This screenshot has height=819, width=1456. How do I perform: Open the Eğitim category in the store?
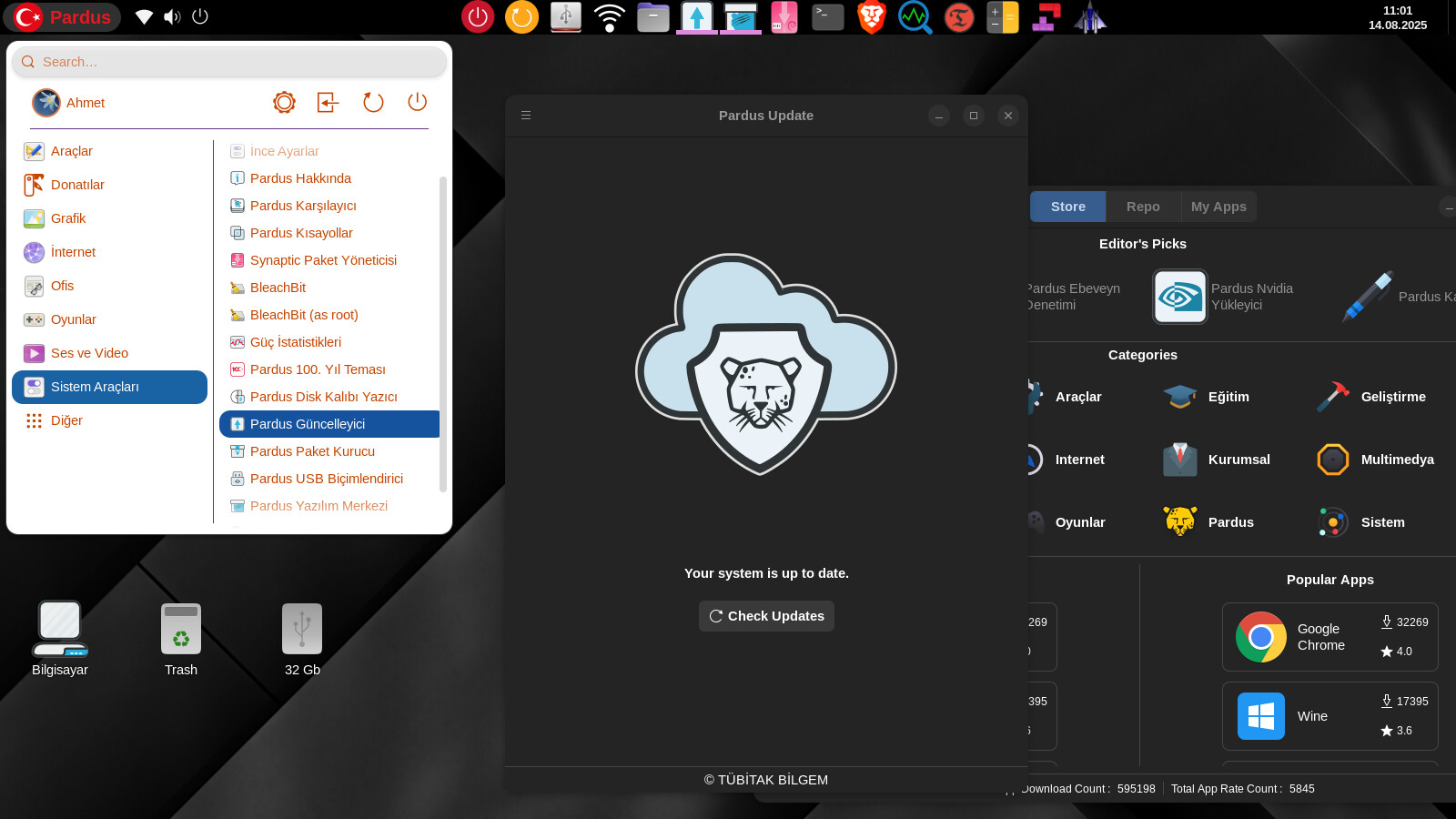pos(1208,397)
